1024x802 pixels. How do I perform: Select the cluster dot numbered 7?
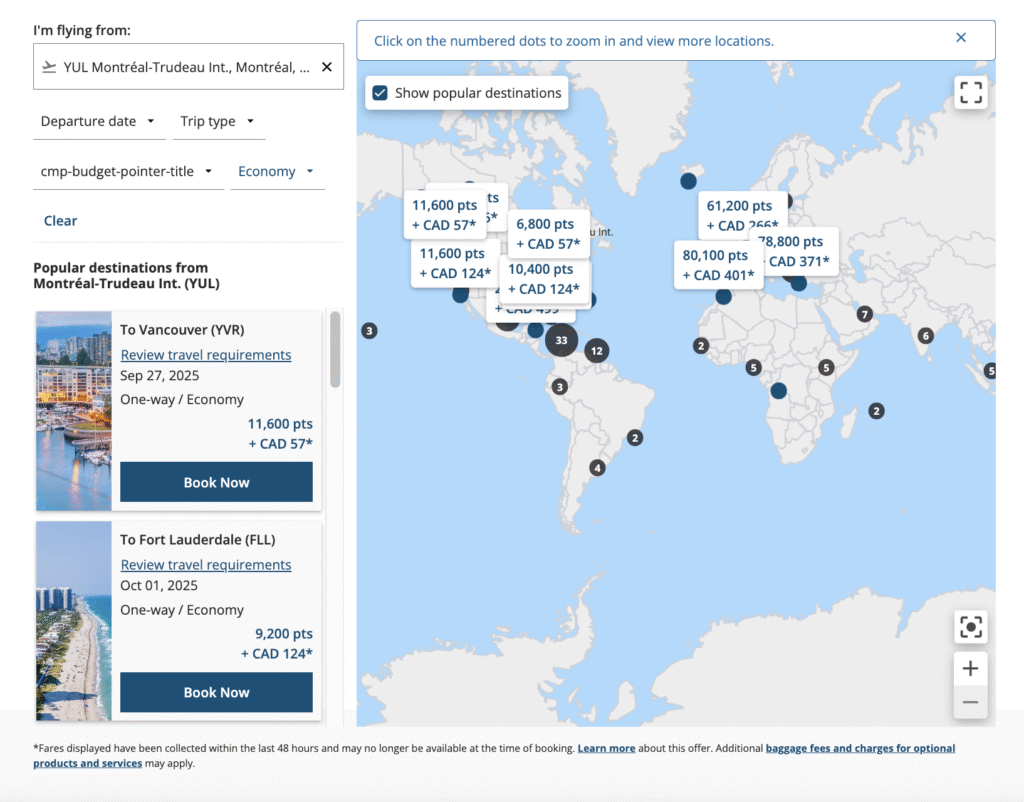pos(865,314)
